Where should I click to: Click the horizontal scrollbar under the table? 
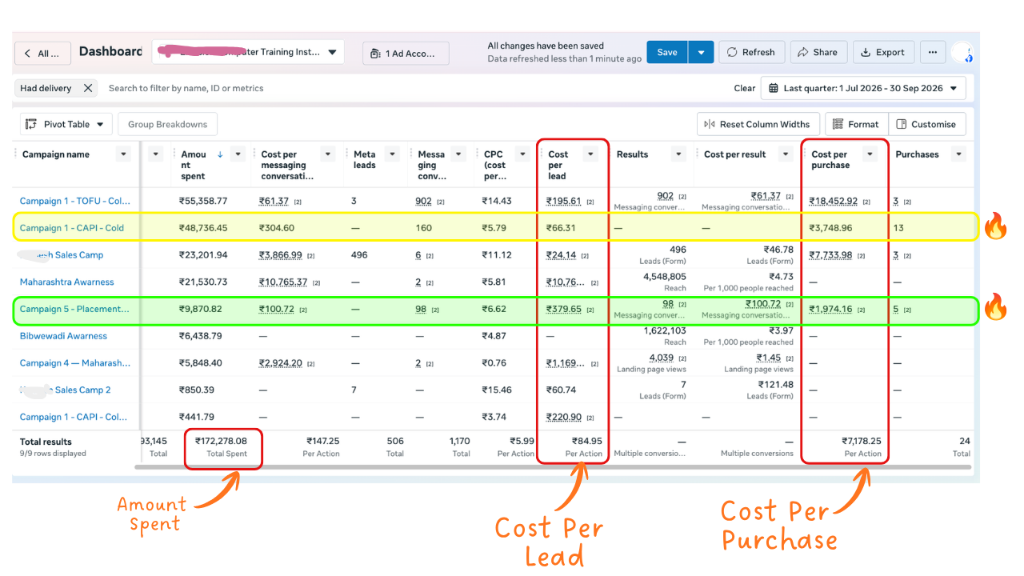pos(552,467)
